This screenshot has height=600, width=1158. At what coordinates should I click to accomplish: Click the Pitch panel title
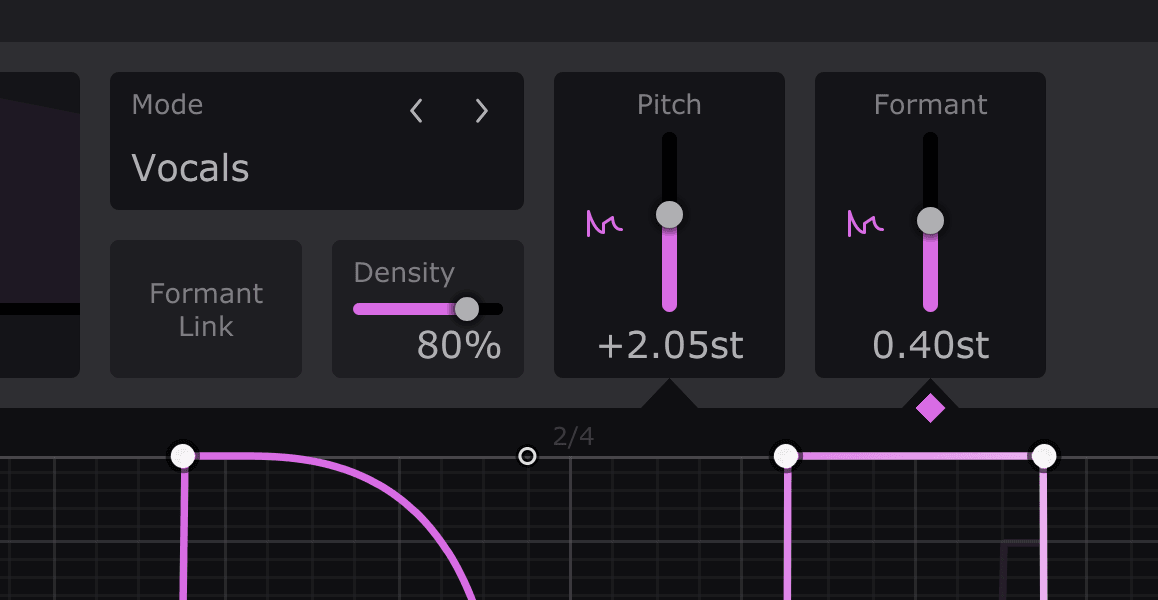pyautogui.click(x=669, y=105)
